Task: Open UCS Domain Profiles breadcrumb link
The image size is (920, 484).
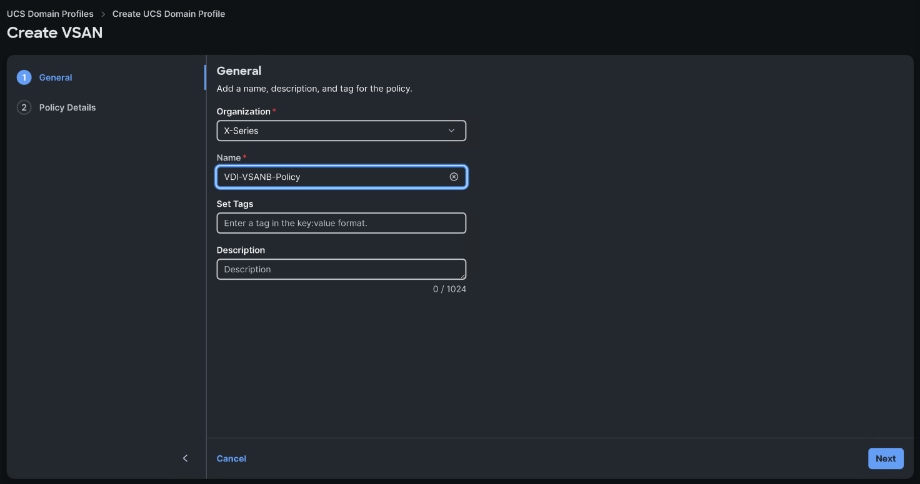Action: (x=50, y=13)
